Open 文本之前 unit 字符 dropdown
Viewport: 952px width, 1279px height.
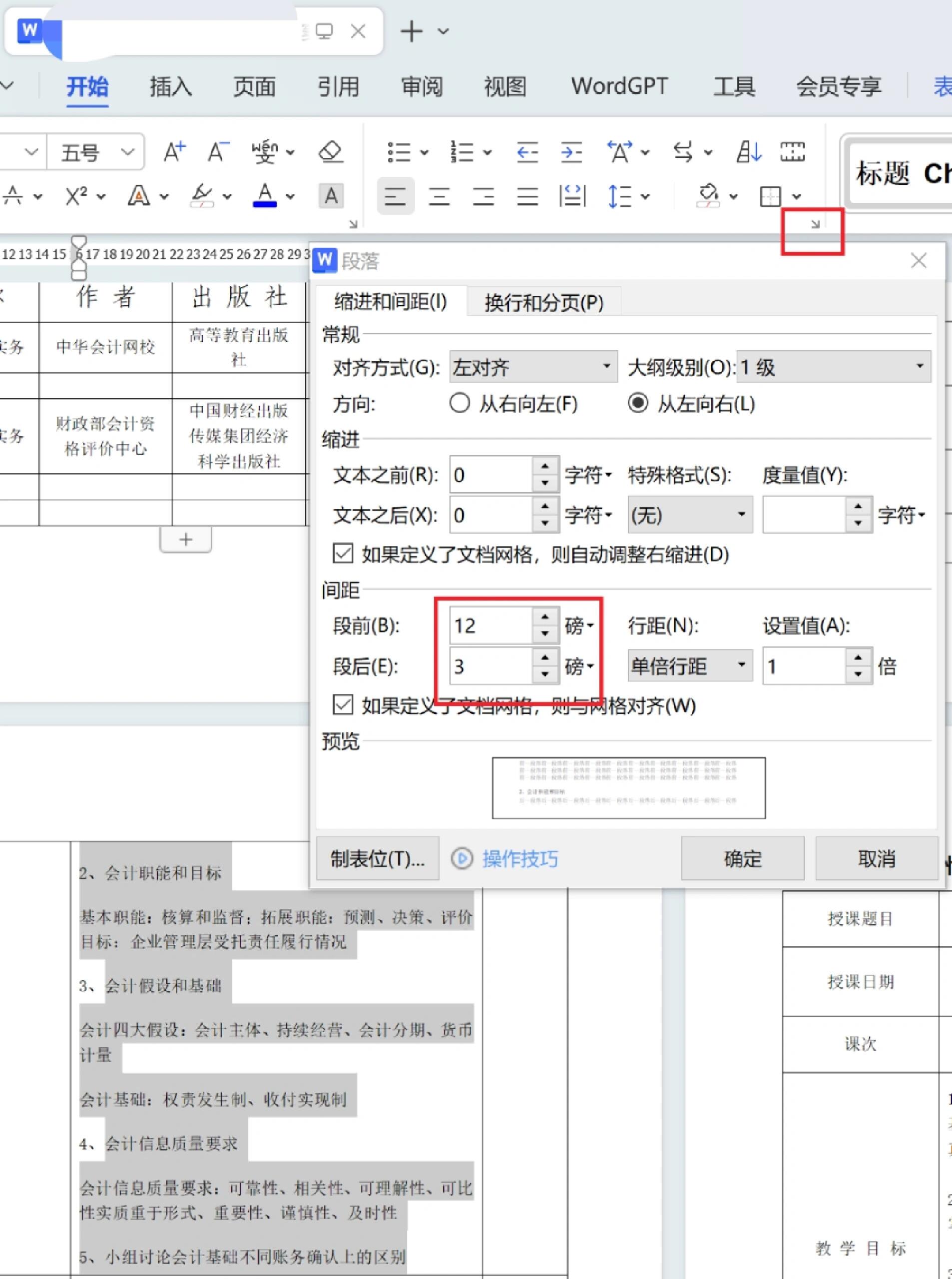pos(588,475)
